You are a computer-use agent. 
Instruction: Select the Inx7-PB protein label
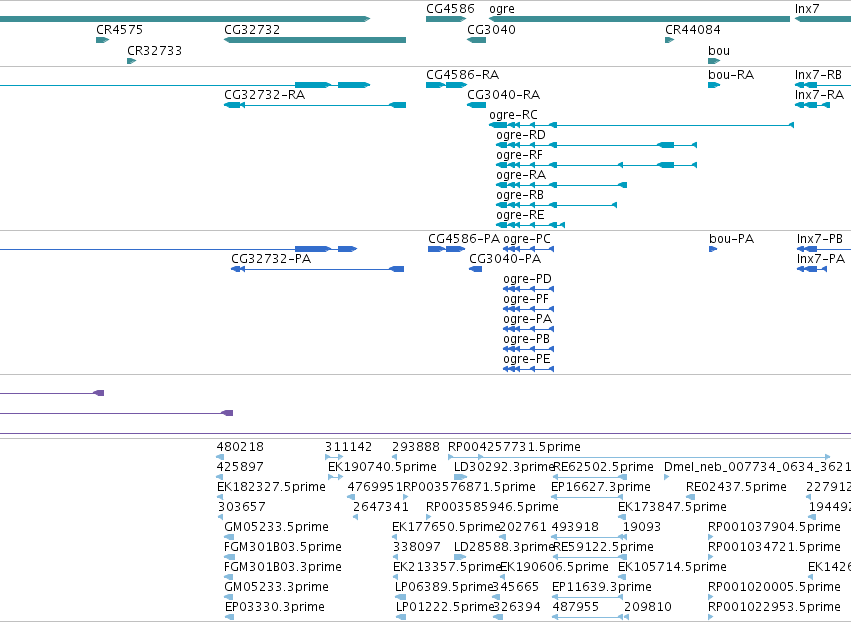tap(820, 239)
